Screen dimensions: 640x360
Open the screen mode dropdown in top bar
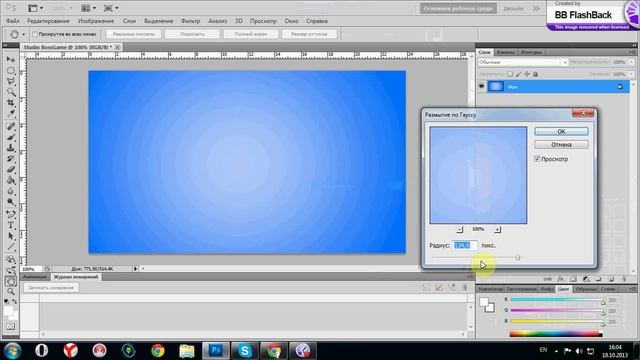tap(111, 8)
